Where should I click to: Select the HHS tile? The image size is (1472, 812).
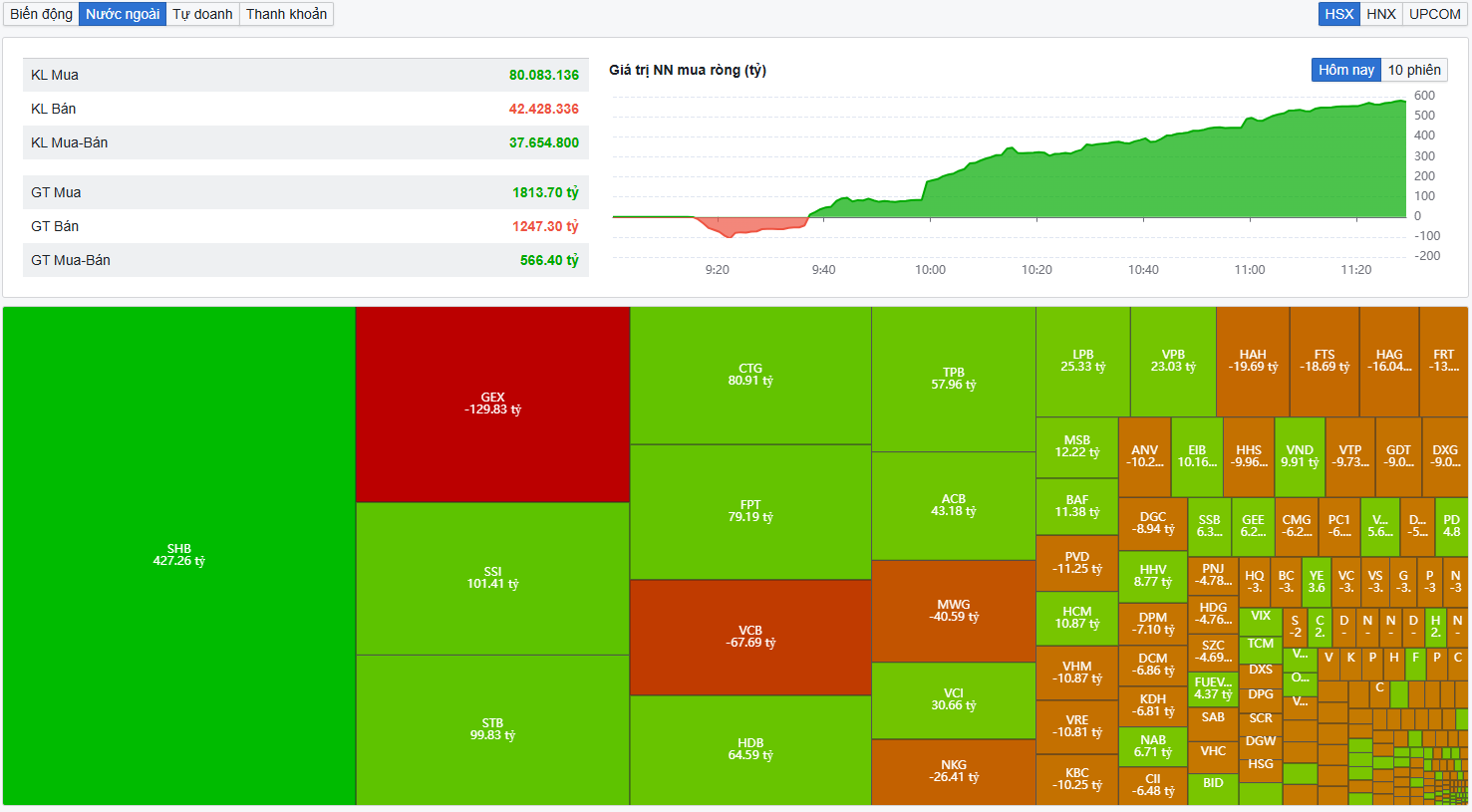tap(1249, 457)
